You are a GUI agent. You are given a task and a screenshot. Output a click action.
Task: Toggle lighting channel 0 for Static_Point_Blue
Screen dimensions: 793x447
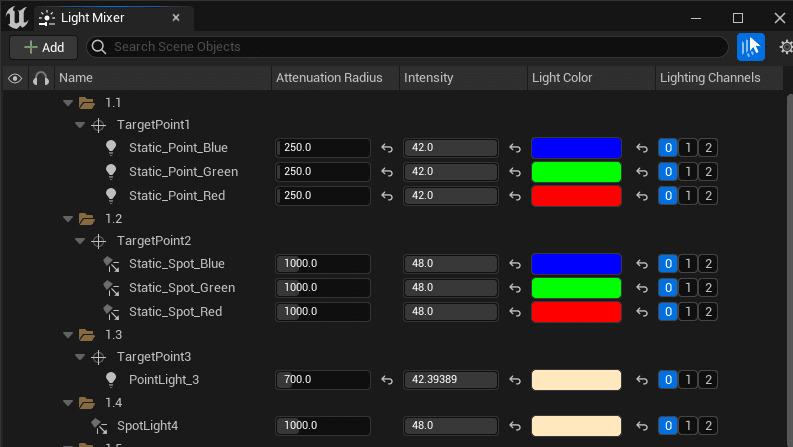[668, 148]
